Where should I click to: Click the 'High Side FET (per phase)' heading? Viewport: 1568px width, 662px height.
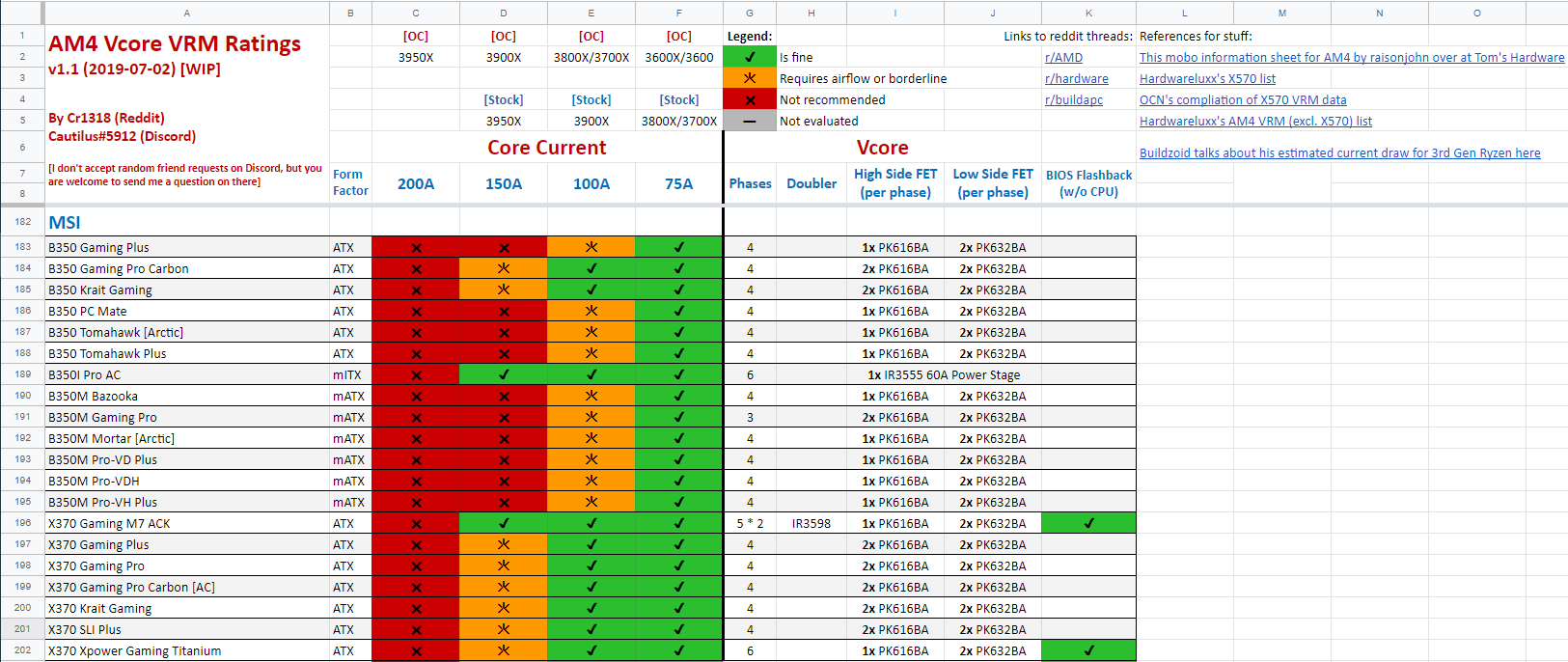click(895, 183)
